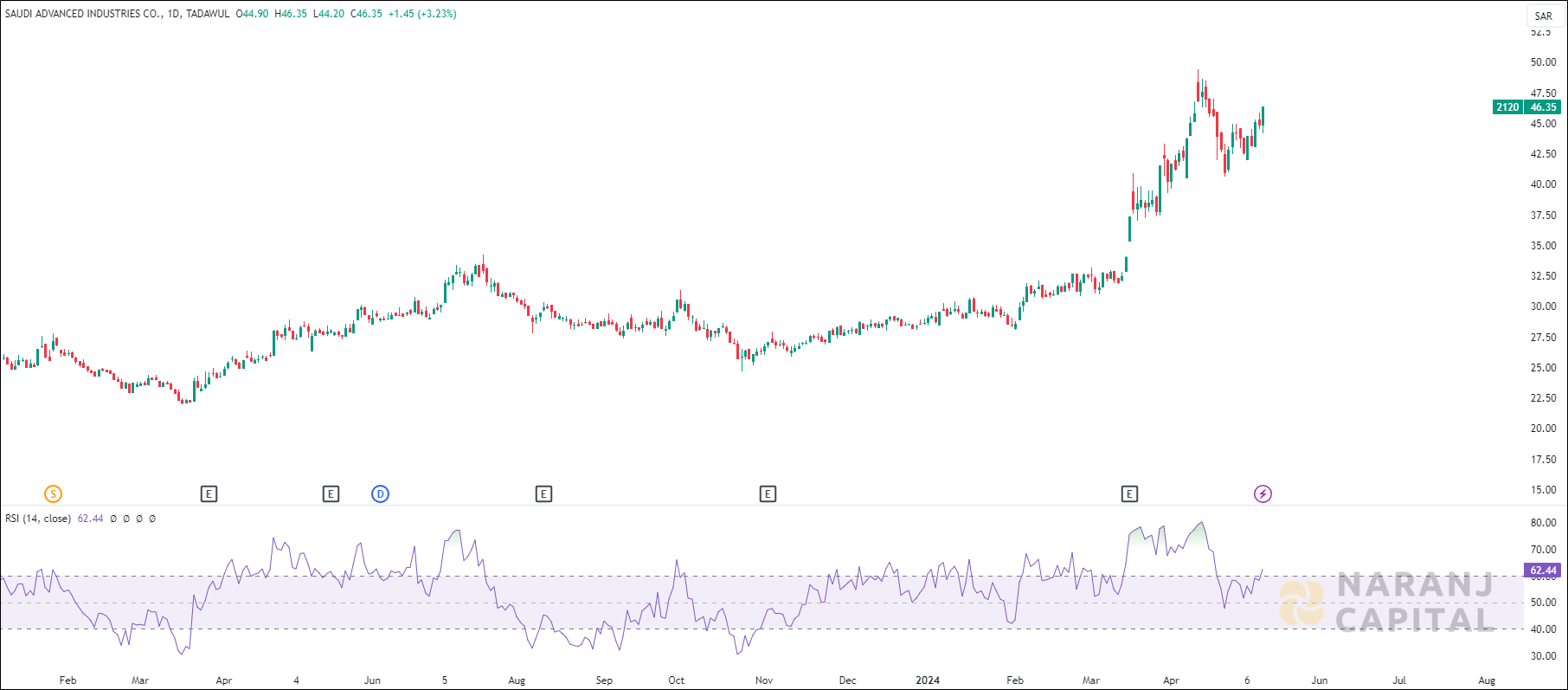Click the 25.00 price axis label
Viewport: 1568px width, 690px height.
click(x=1543, y=368)
